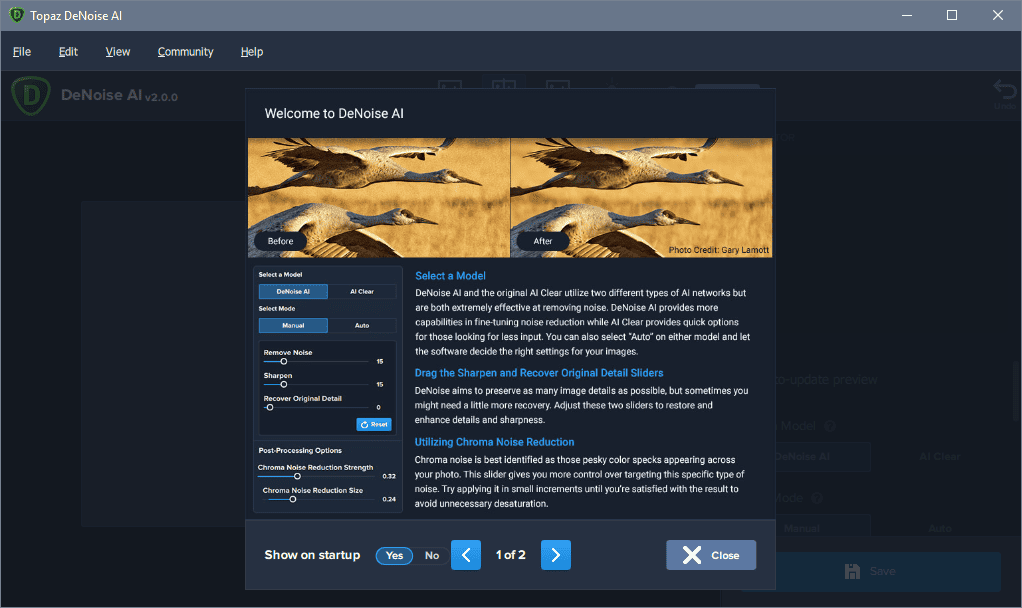Click the DeNoise AI shield logo in the header
1022x608 pixels.
point(31,96)
